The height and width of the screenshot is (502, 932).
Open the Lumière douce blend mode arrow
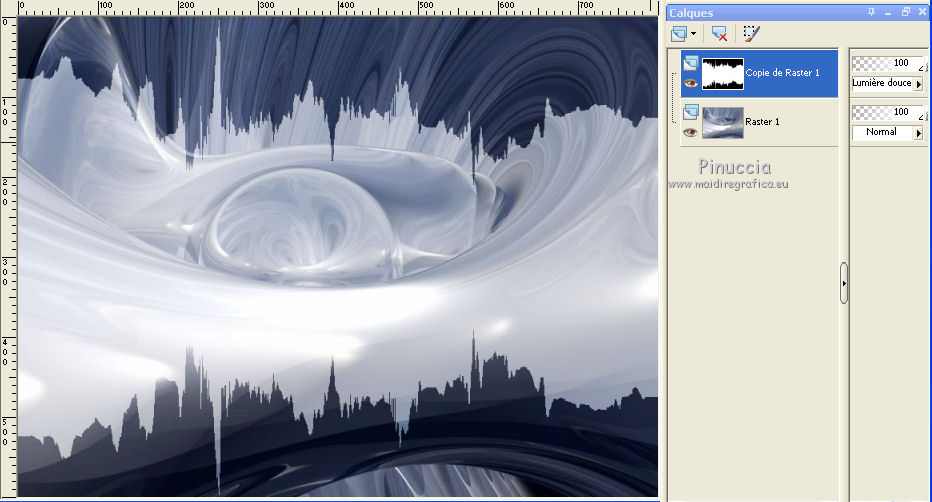918,84
